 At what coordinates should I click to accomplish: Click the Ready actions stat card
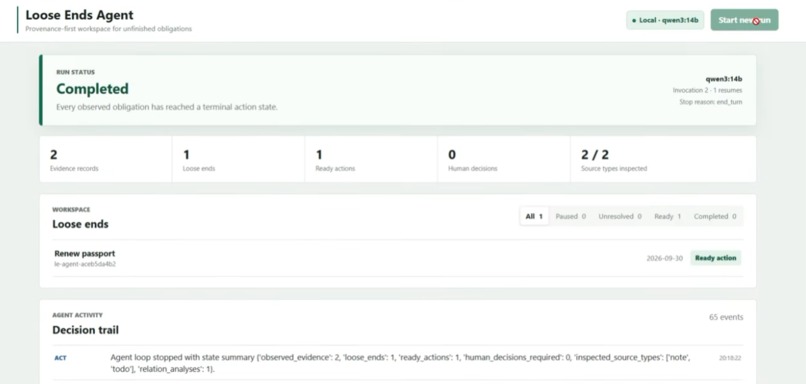tap(371, 159)
